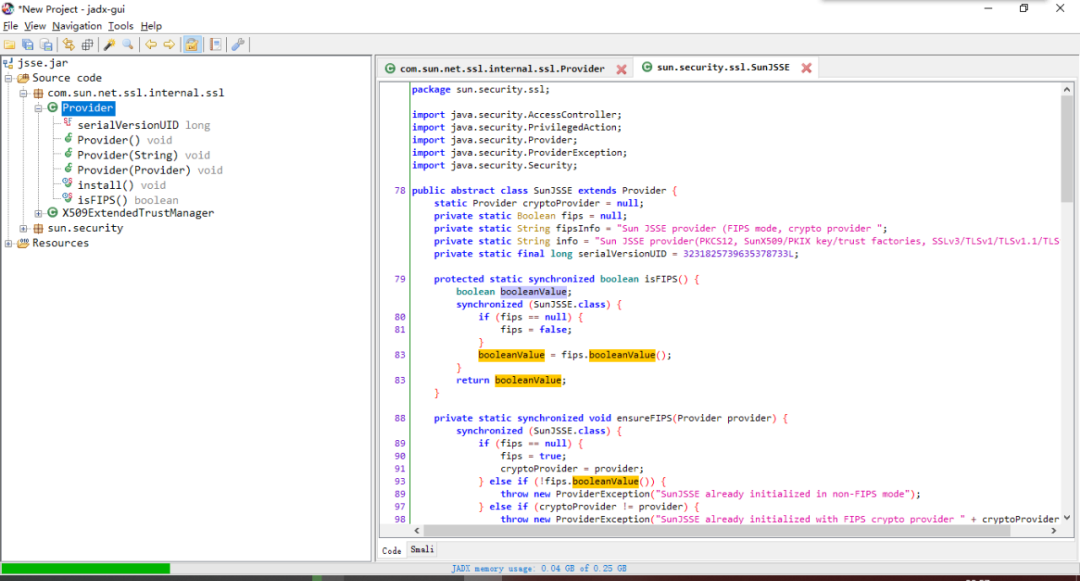
Task: Select the Provider(String) constructor entry
Action: [143, 156]
